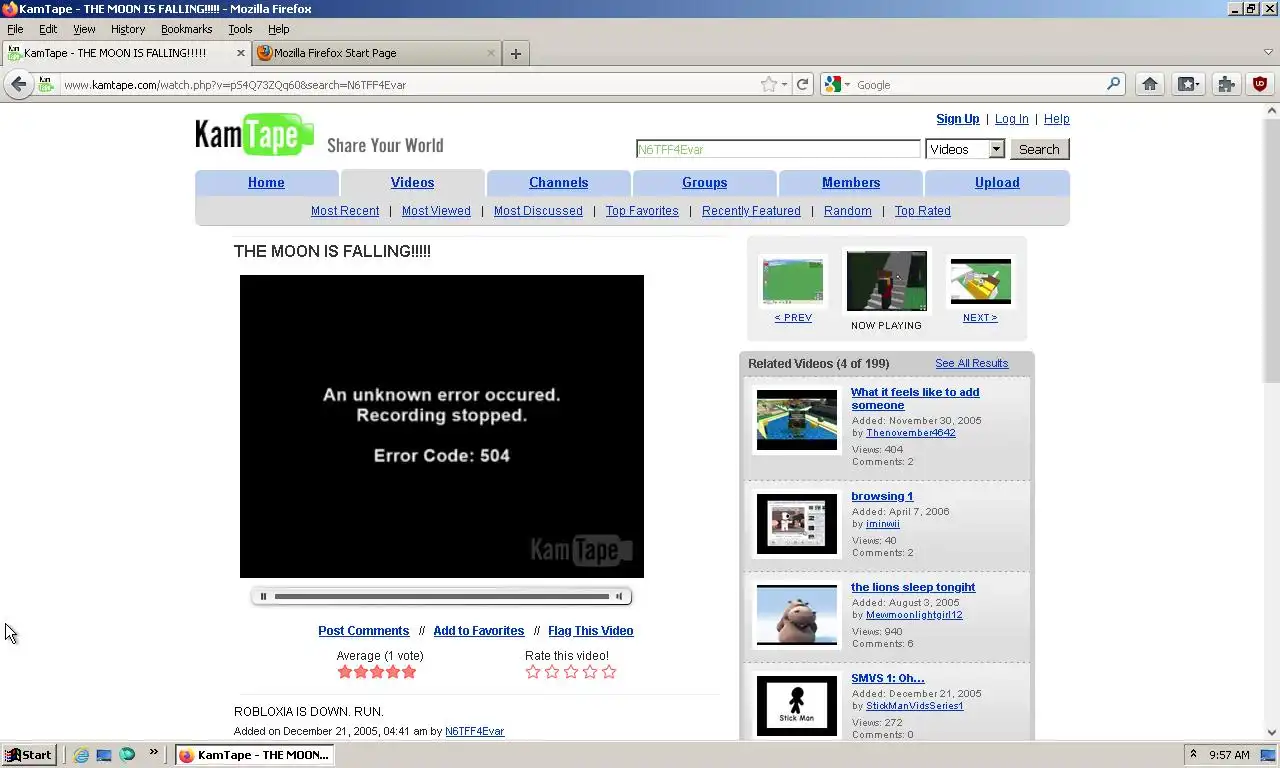Open the Windows Start menu

28,755
